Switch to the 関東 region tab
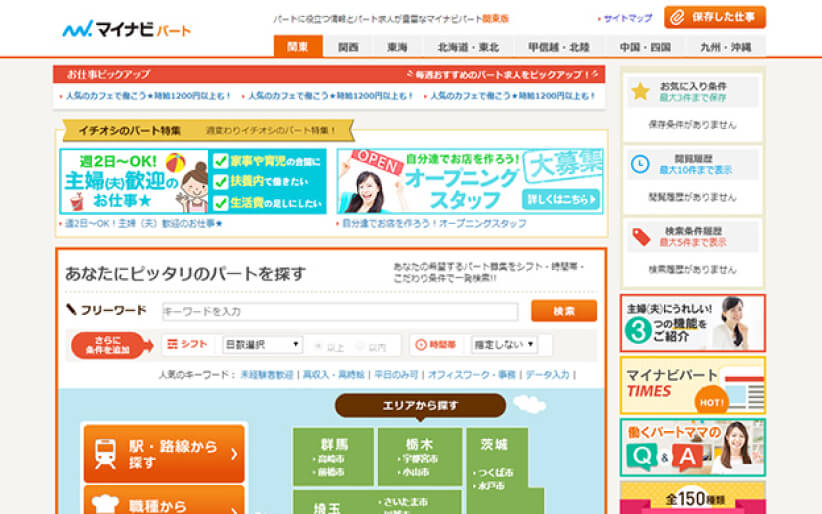 pyautogui.click(x=298, y=47)
